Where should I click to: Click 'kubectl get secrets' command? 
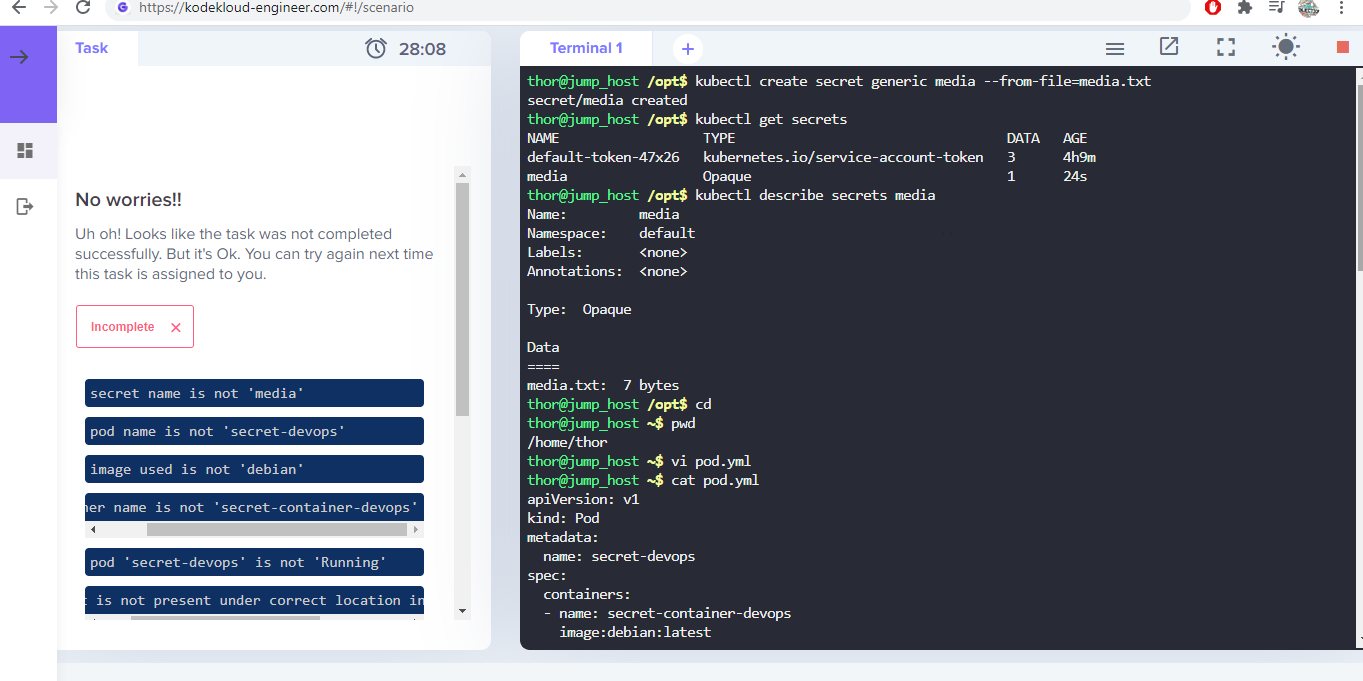click(x=771, y=119)
